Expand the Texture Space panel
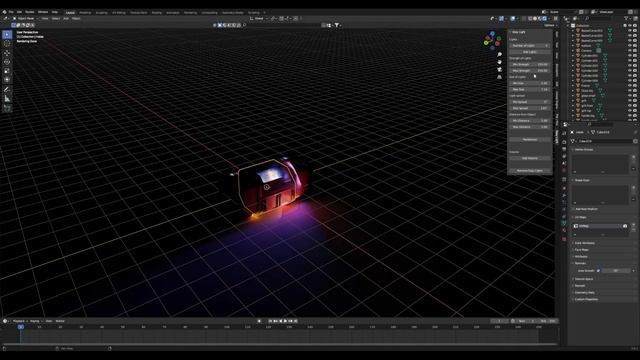 click(584, 279)
